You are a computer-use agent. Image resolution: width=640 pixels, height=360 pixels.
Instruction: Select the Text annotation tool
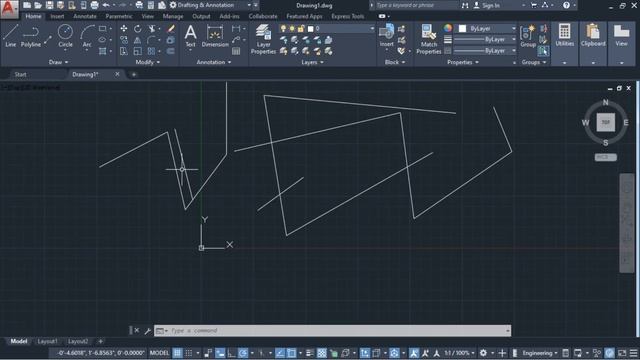point(190,36)
